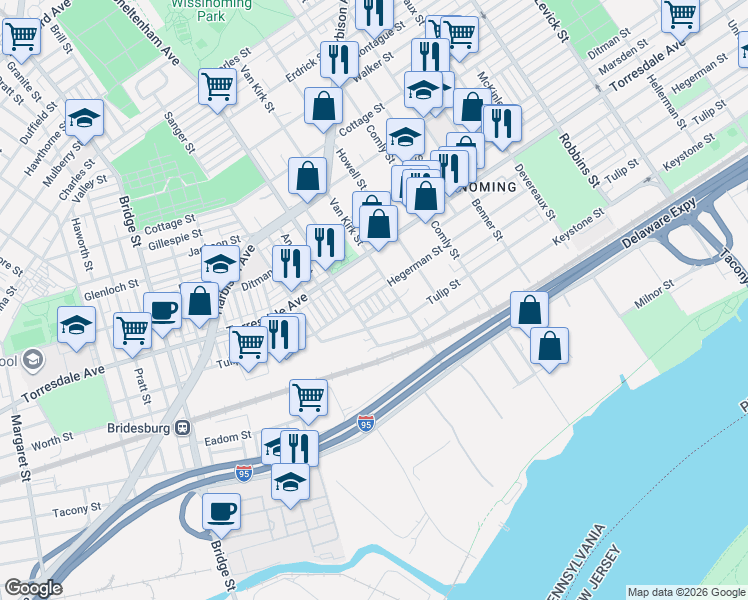Open the shopping bag marker left of Howell St
Viewport: 748px width, 600px height.
click(308, 177)
